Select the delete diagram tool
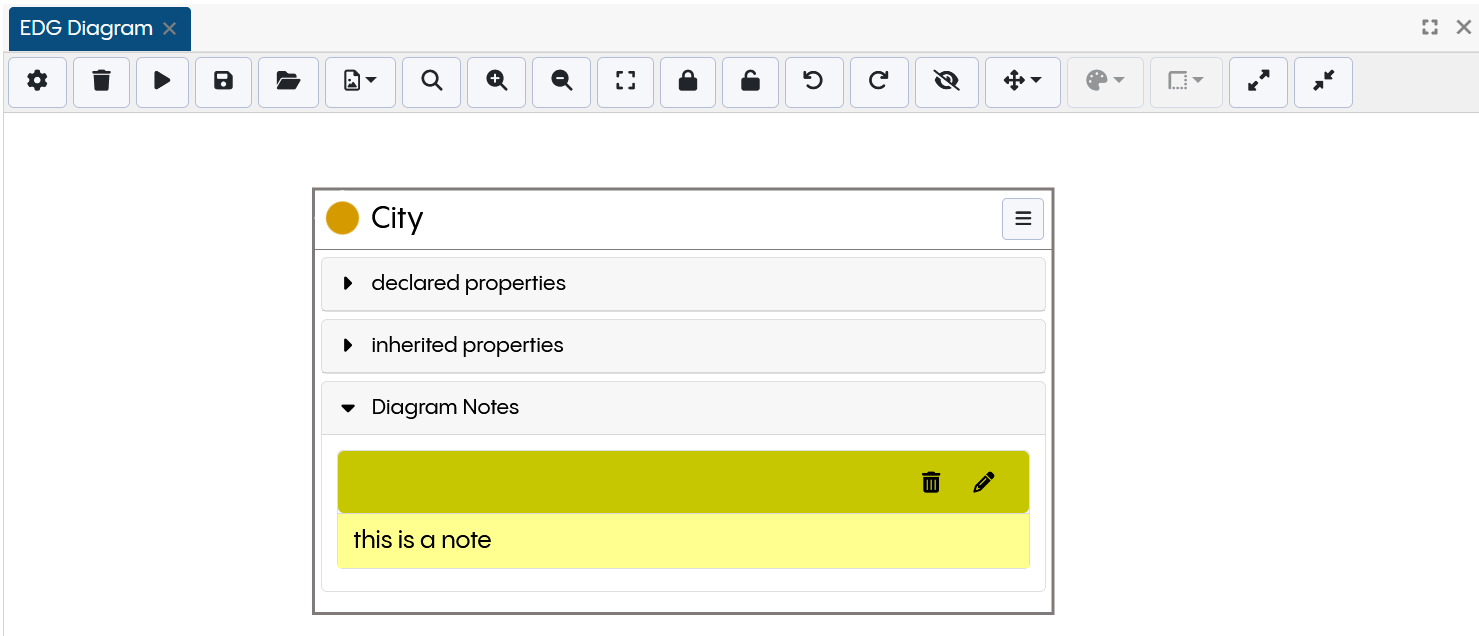The width and height of the screenshot is (1479, 636). (x=101, y=82)
